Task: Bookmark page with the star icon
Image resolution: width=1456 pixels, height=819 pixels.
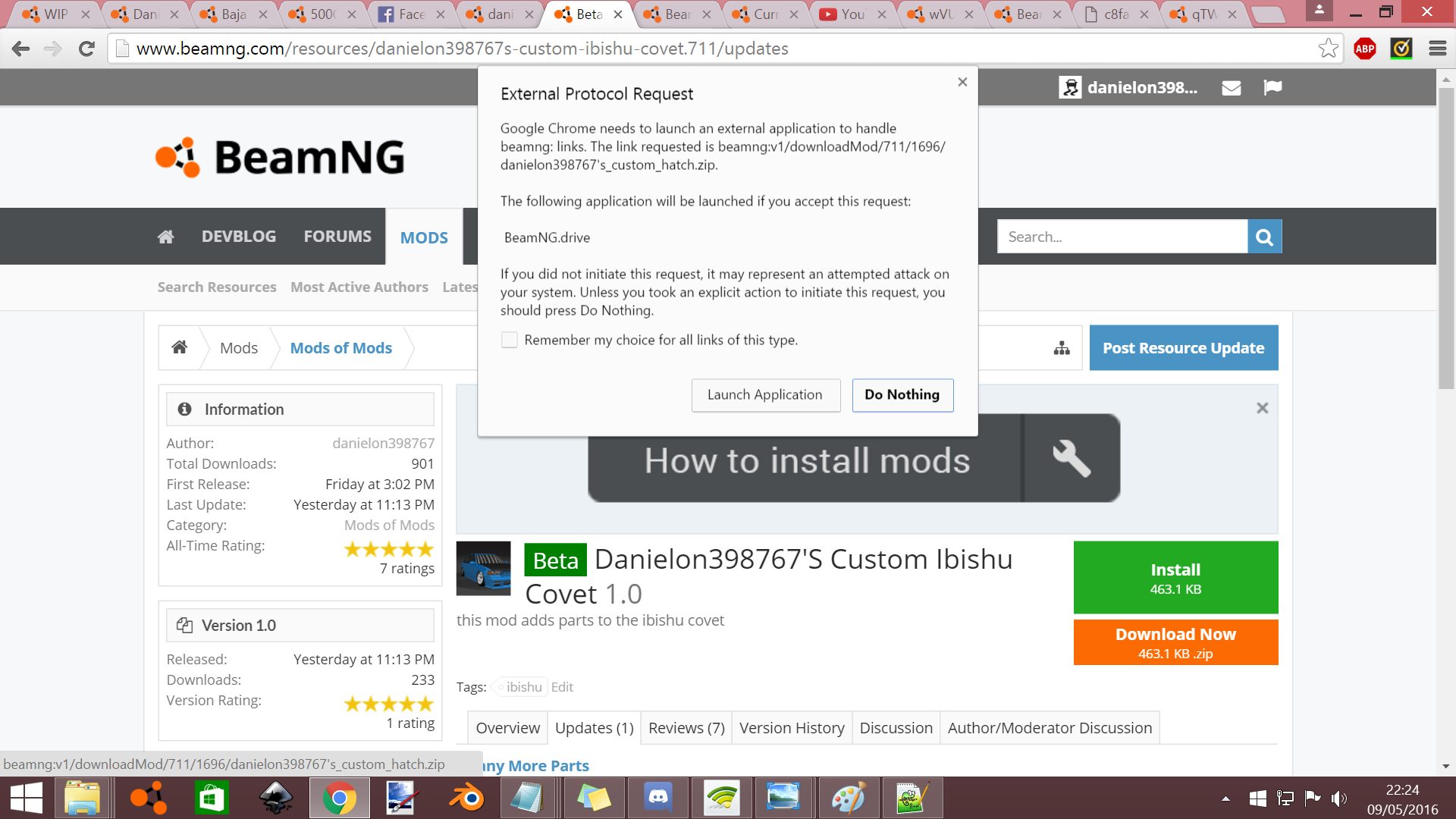Action: click(x=1328, y=49)
